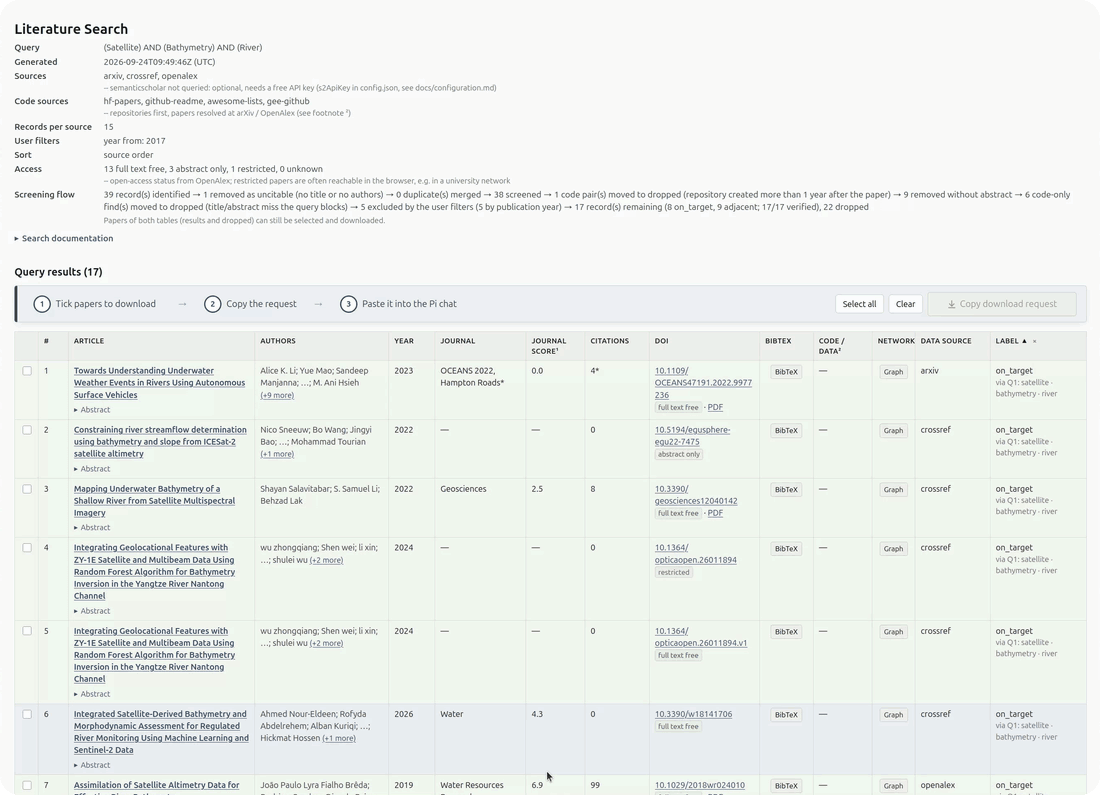Viewport: 1100px width, 795px height.
Task: Open the PDF link for article 1
Action: pos(715,408)
